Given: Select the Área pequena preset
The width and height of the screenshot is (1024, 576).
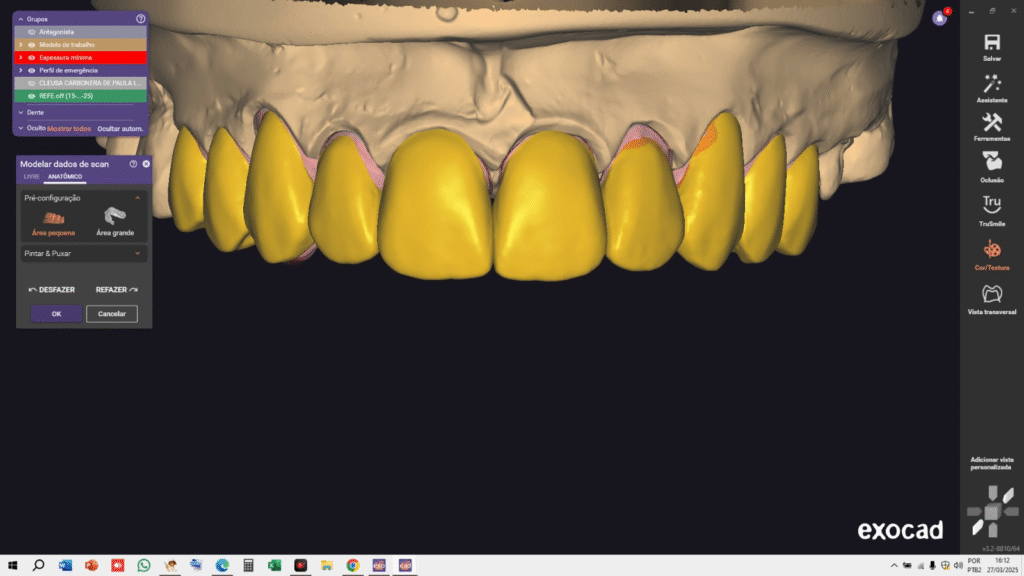Looking at the screenshot, I should pyautogui.click(x=54, y=219).
